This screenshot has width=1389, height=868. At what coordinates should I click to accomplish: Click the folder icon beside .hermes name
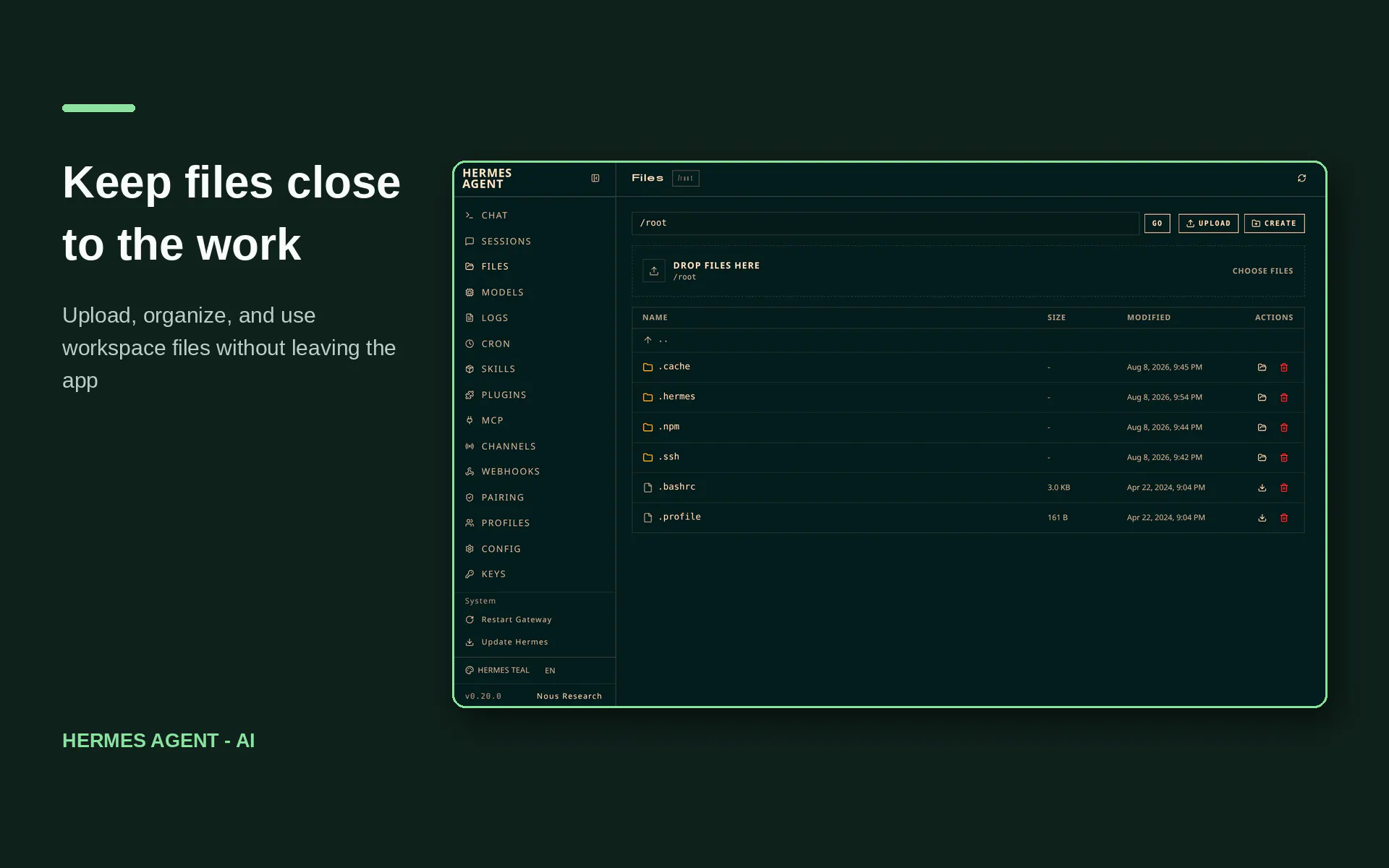(x=647, y=397)
